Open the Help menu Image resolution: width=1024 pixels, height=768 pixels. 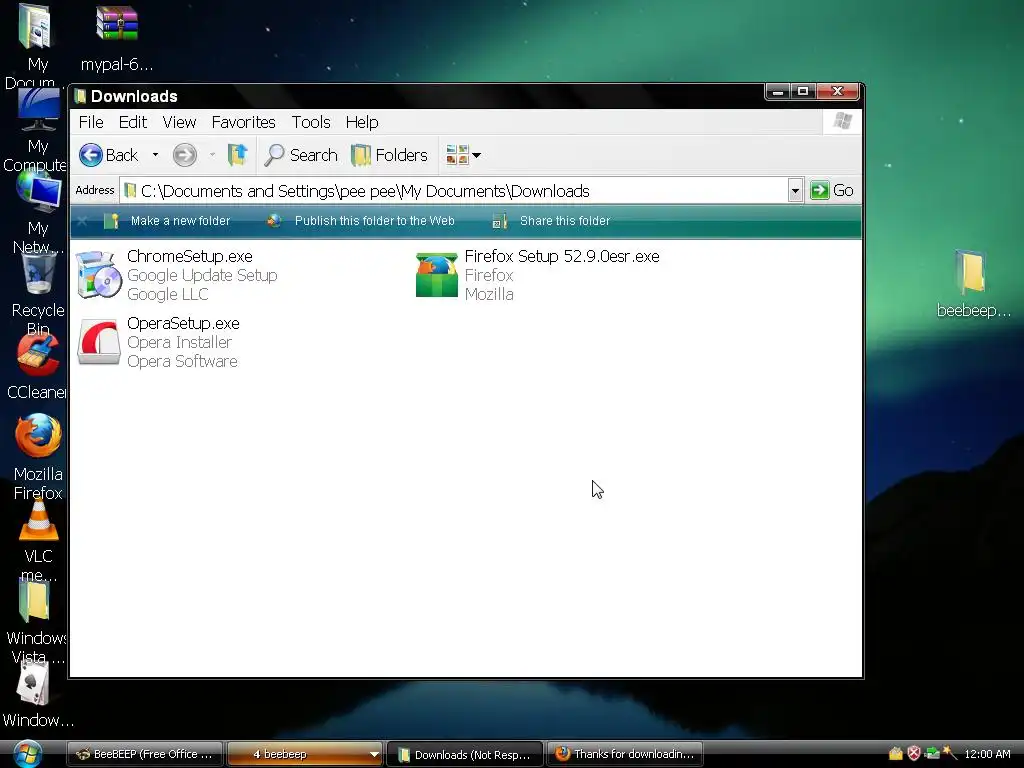coord(362,122)
